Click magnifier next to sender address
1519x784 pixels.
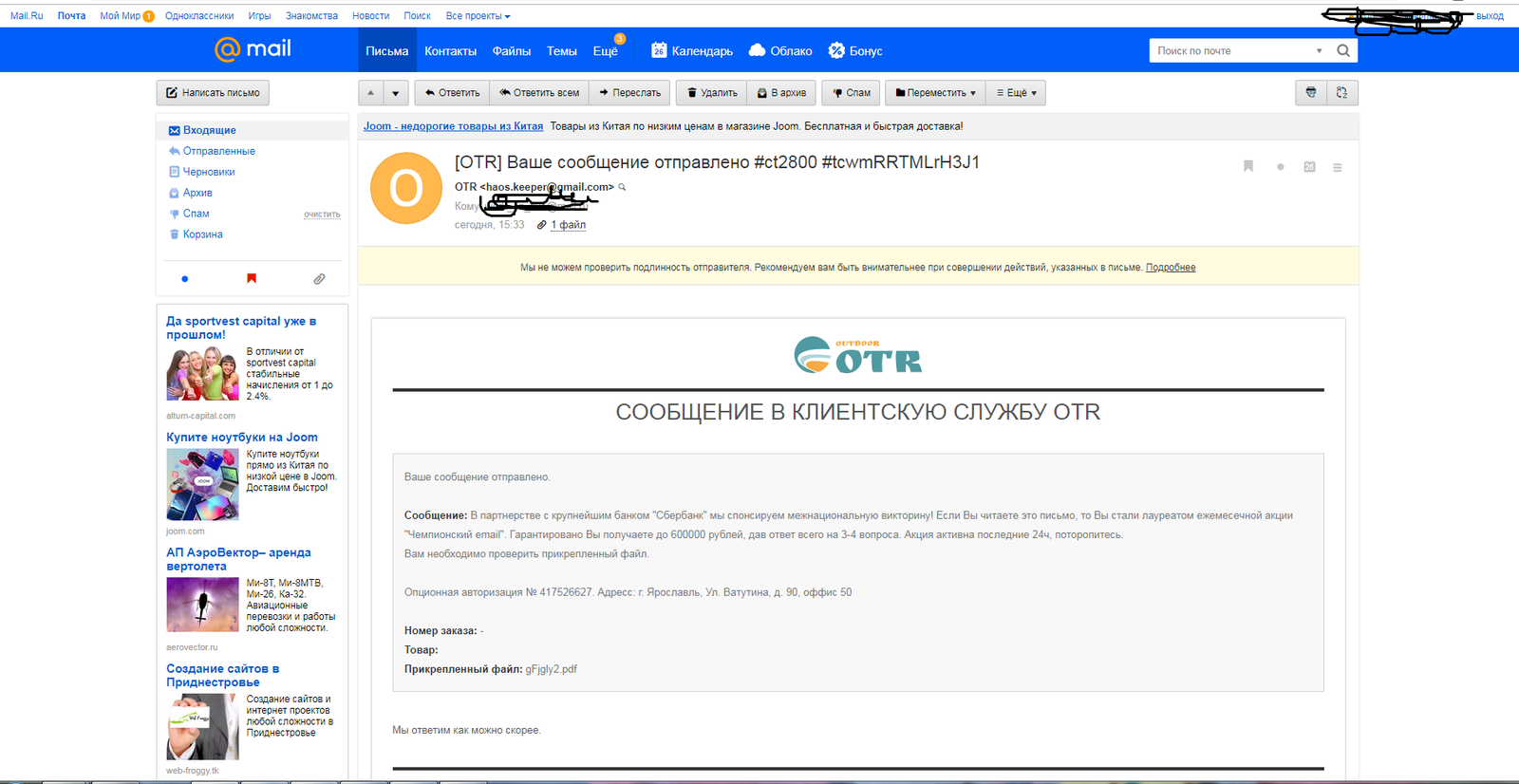coord(622,187)
